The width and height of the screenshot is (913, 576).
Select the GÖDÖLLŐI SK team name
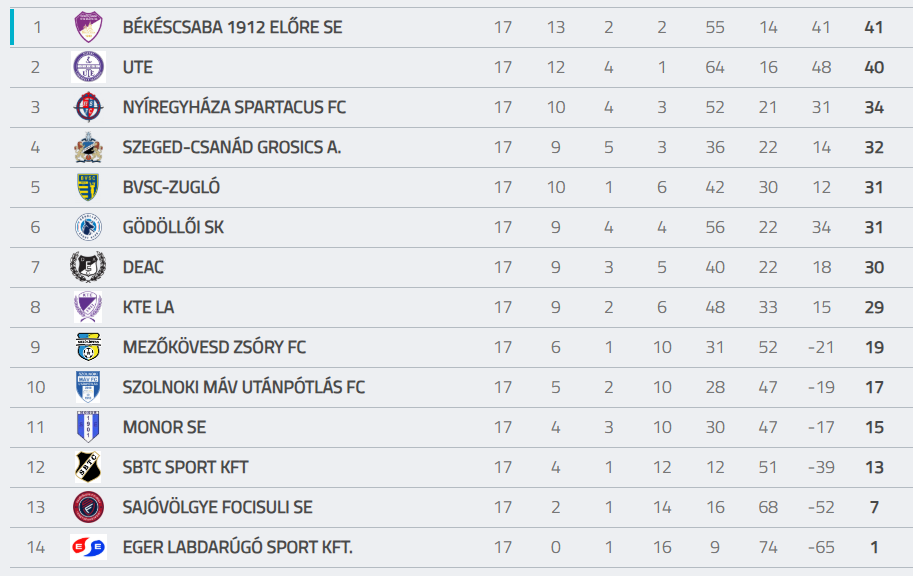pos(173,227)
